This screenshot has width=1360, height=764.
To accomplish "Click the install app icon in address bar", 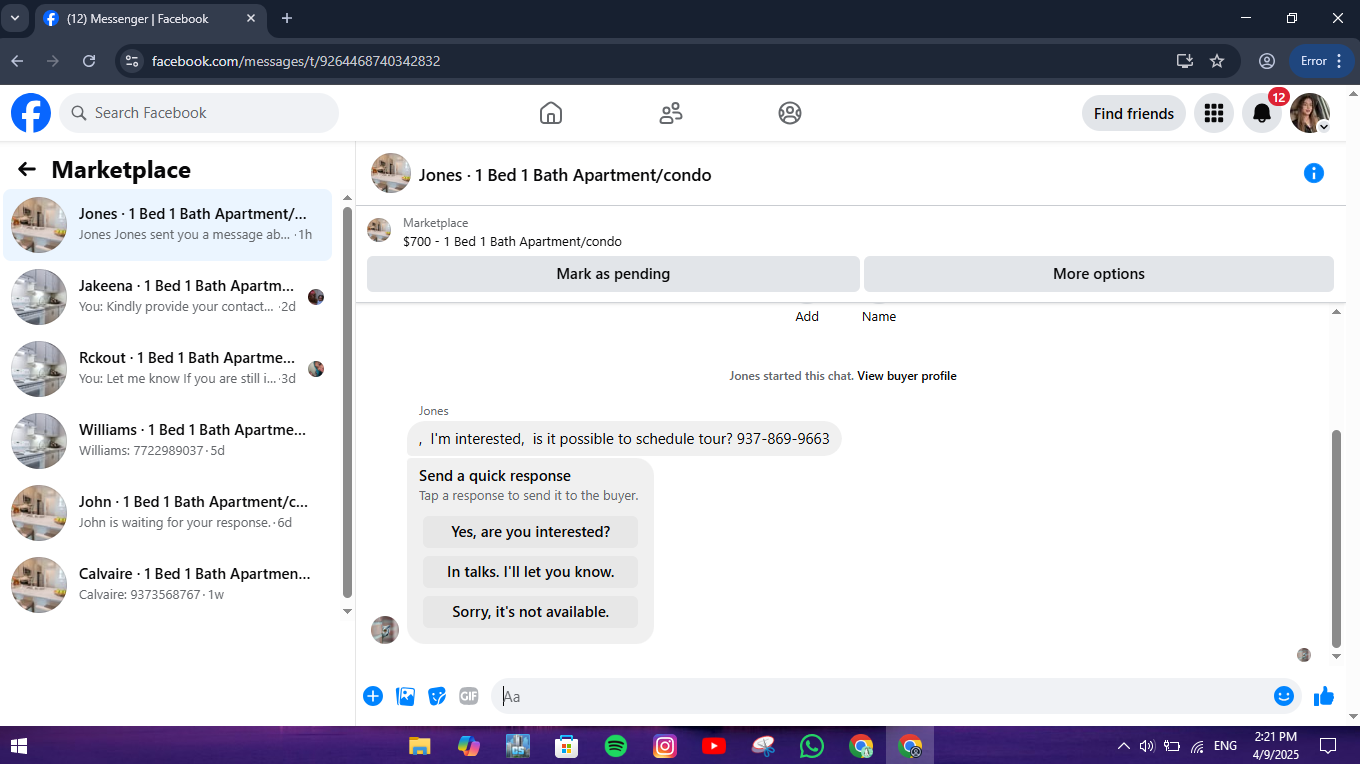I will pos(1185,61).
